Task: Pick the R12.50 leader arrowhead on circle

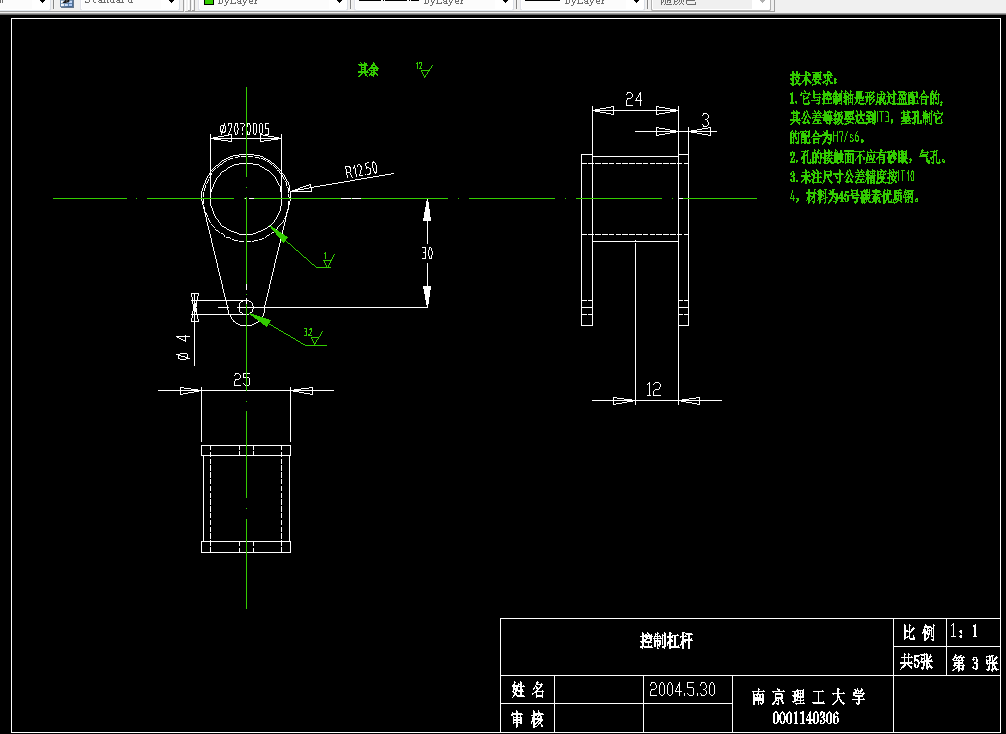Action: (x=300, y=189)
